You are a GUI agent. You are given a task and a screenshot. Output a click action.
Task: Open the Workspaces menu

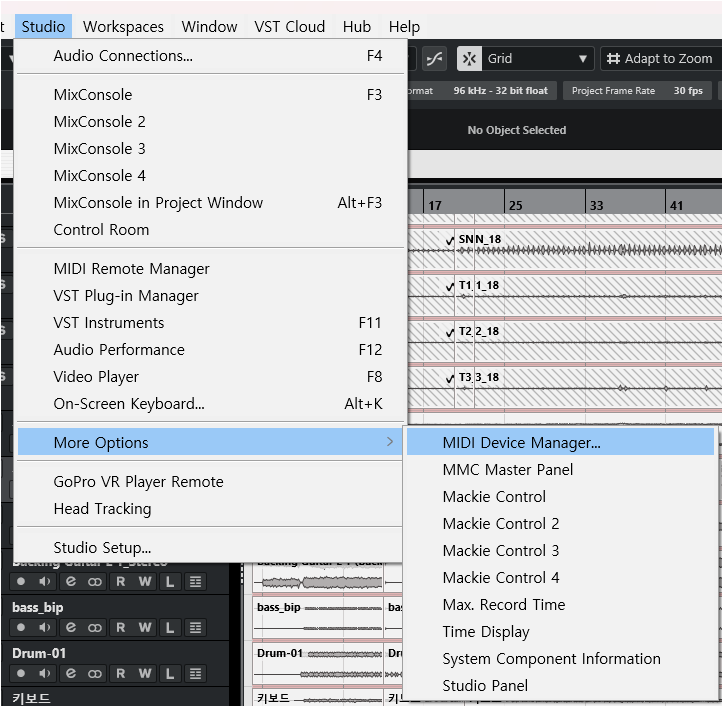(123, 27)
